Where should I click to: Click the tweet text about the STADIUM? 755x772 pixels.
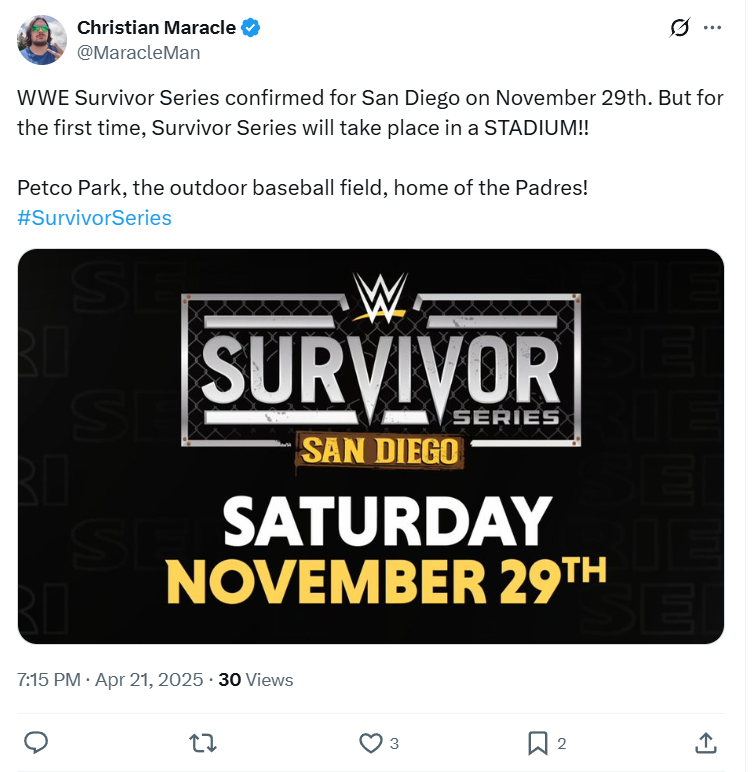click(x=300, y=130)
